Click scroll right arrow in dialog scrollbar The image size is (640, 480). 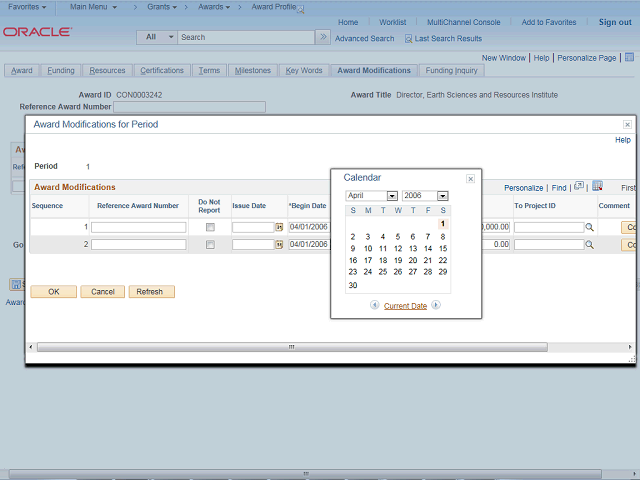click(630, 347)
